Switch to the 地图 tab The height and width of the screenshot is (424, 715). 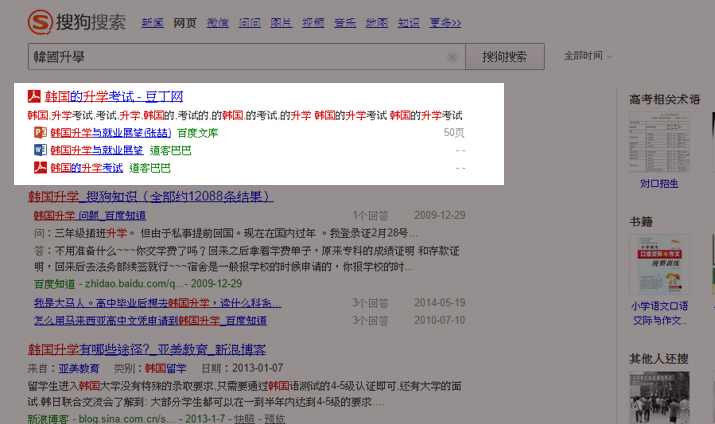click(x=377, y=22)
